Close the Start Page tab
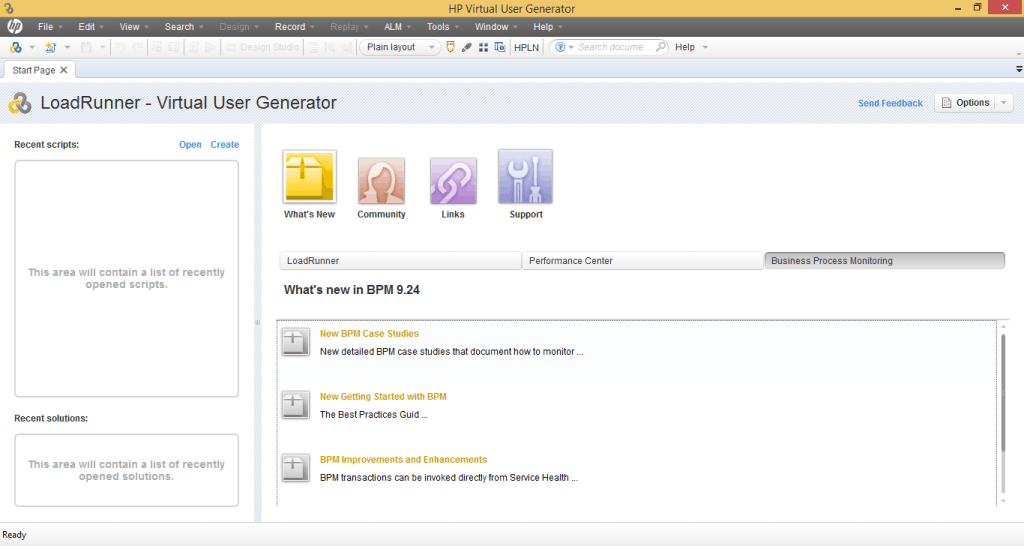 coord(64,70)
